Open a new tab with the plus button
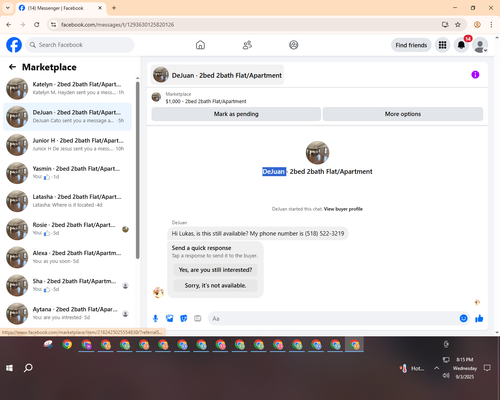 [114, 8]
